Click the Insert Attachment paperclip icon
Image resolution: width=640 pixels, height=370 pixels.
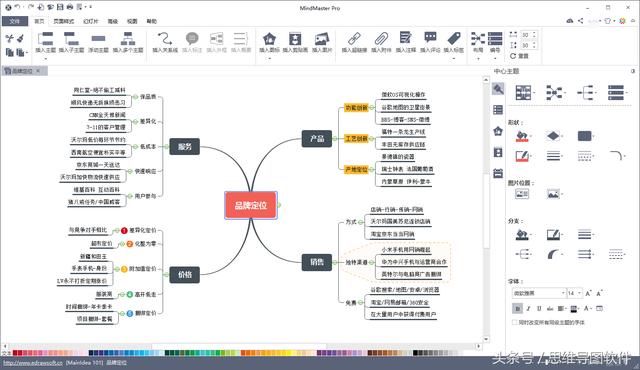[x=381, y=39]
